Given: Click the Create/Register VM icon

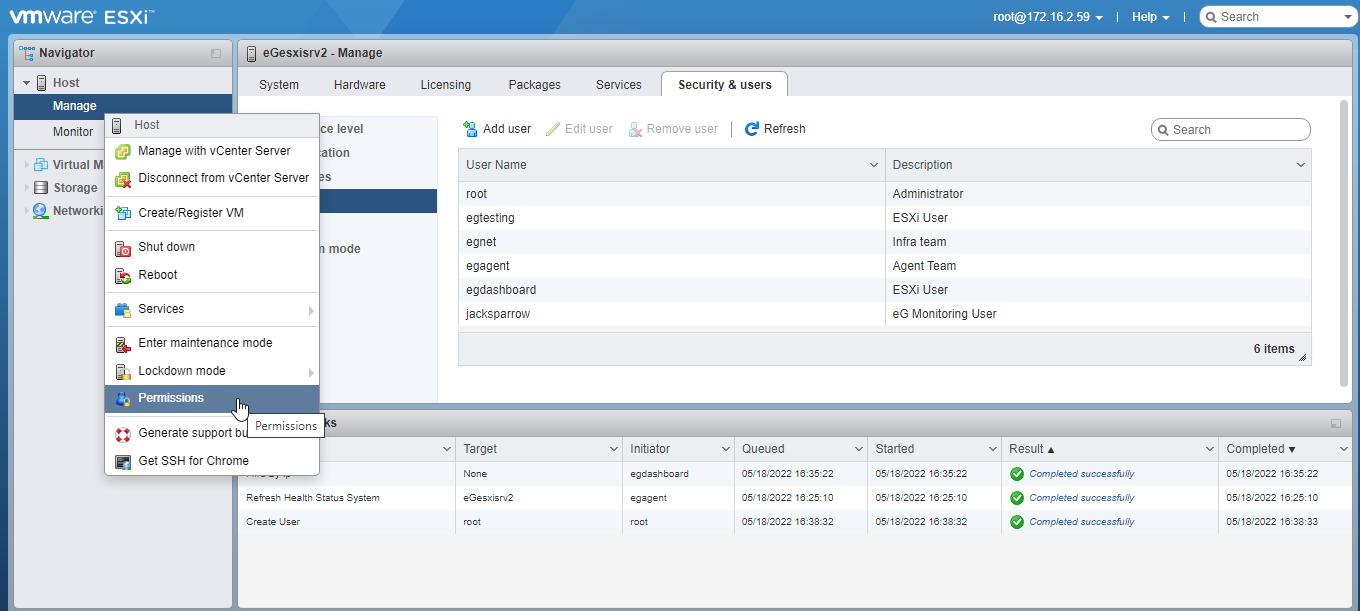Looking at the screenshot, I should (x=123, y=213).
